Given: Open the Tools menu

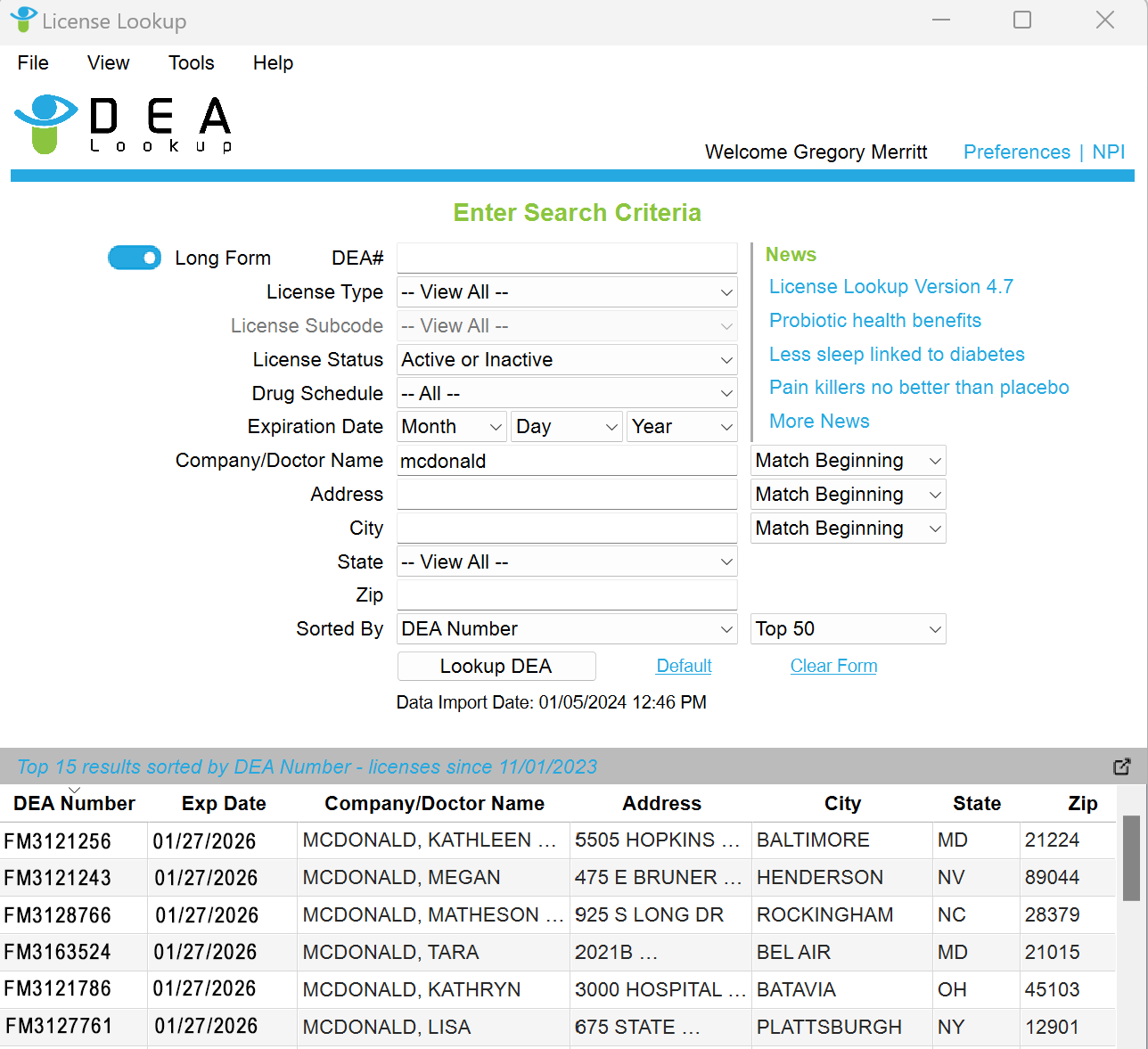Looking at the screenshot, I should click(x=192, y=63).
